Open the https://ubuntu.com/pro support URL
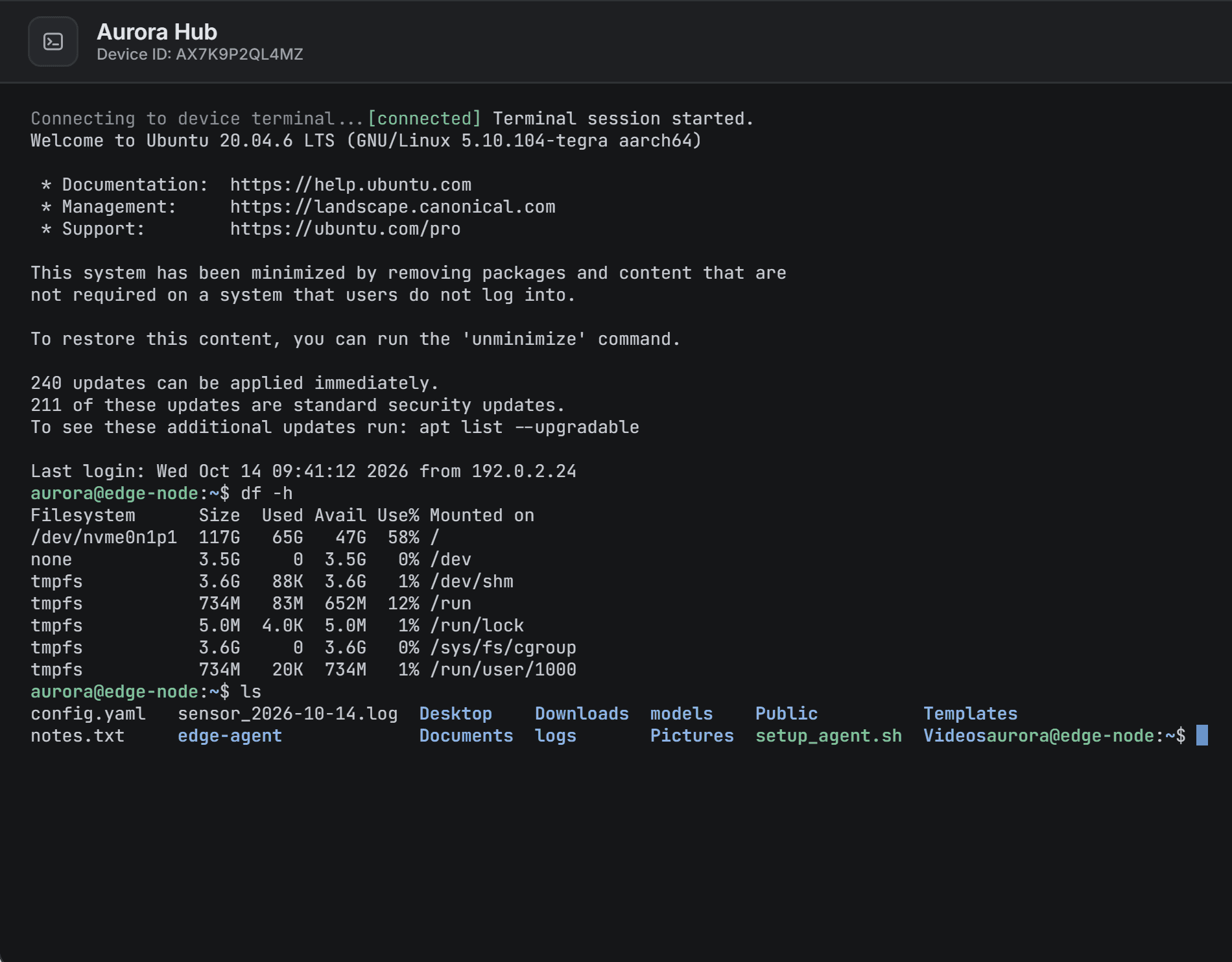This screenshot has height=962, width=1232. (346, 229)
